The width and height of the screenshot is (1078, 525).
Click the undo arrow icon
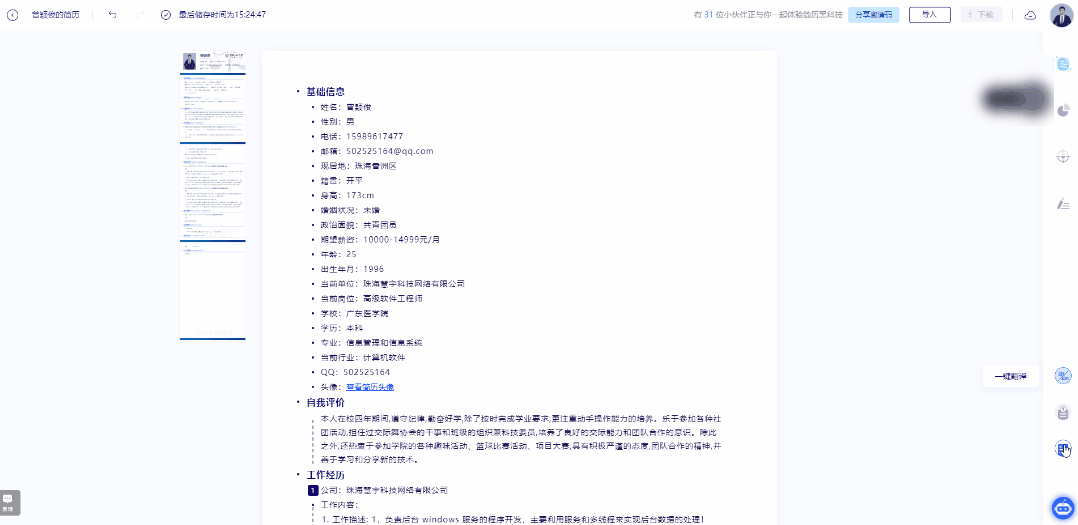pos(113,14)
